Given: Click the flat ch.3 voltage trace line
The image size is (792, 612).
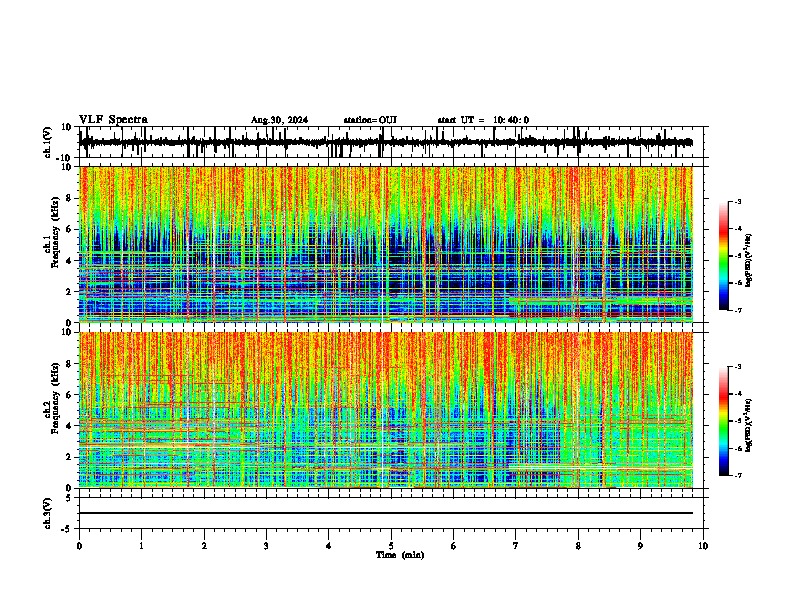Looking at the screenshot, I should [386, 513].
